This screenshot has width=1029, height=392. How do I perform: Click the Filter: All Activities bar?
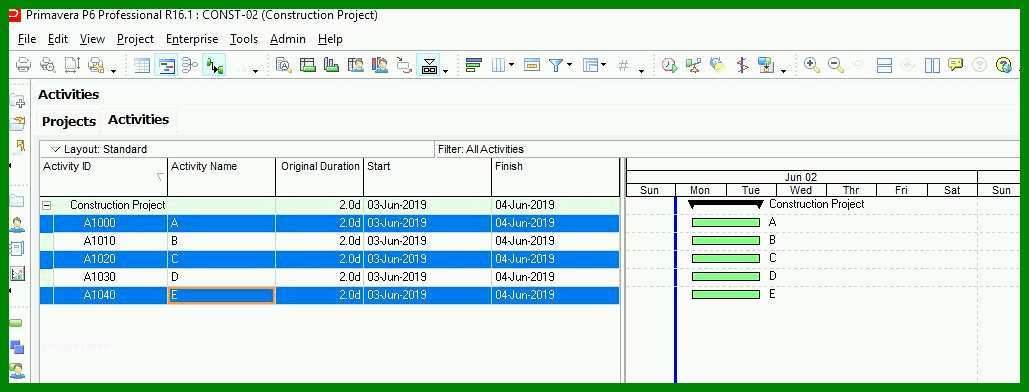(727, 149)
